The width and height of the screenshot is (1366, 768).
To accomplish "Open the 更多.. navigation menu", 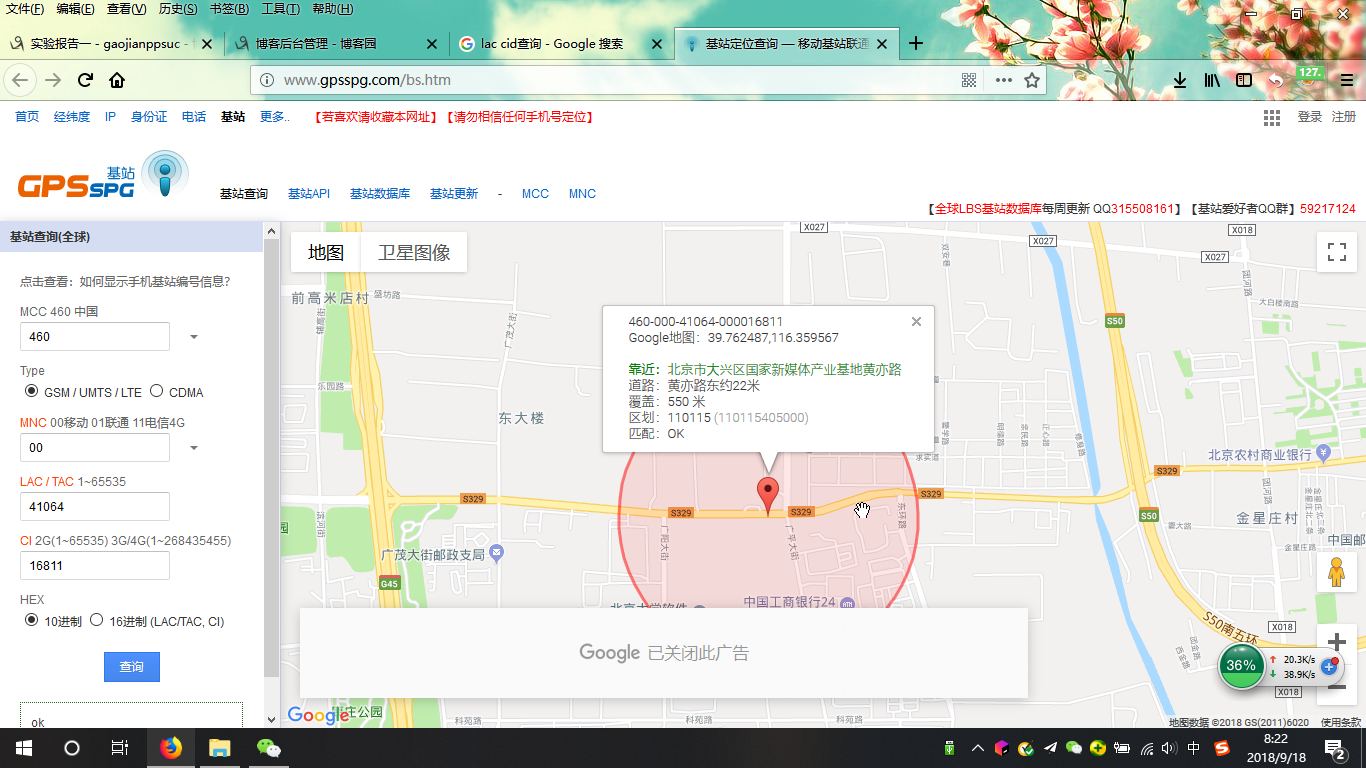I will coord(274,117).
